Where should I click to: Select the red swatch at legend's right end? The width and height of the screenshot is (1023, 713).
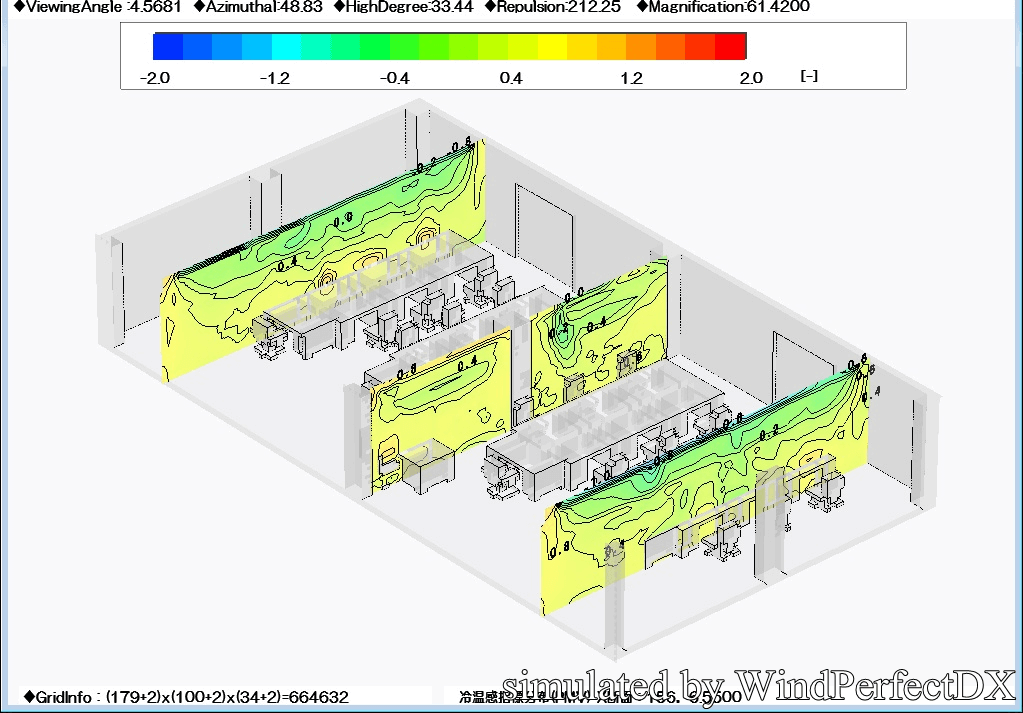[x=731, y=47]
